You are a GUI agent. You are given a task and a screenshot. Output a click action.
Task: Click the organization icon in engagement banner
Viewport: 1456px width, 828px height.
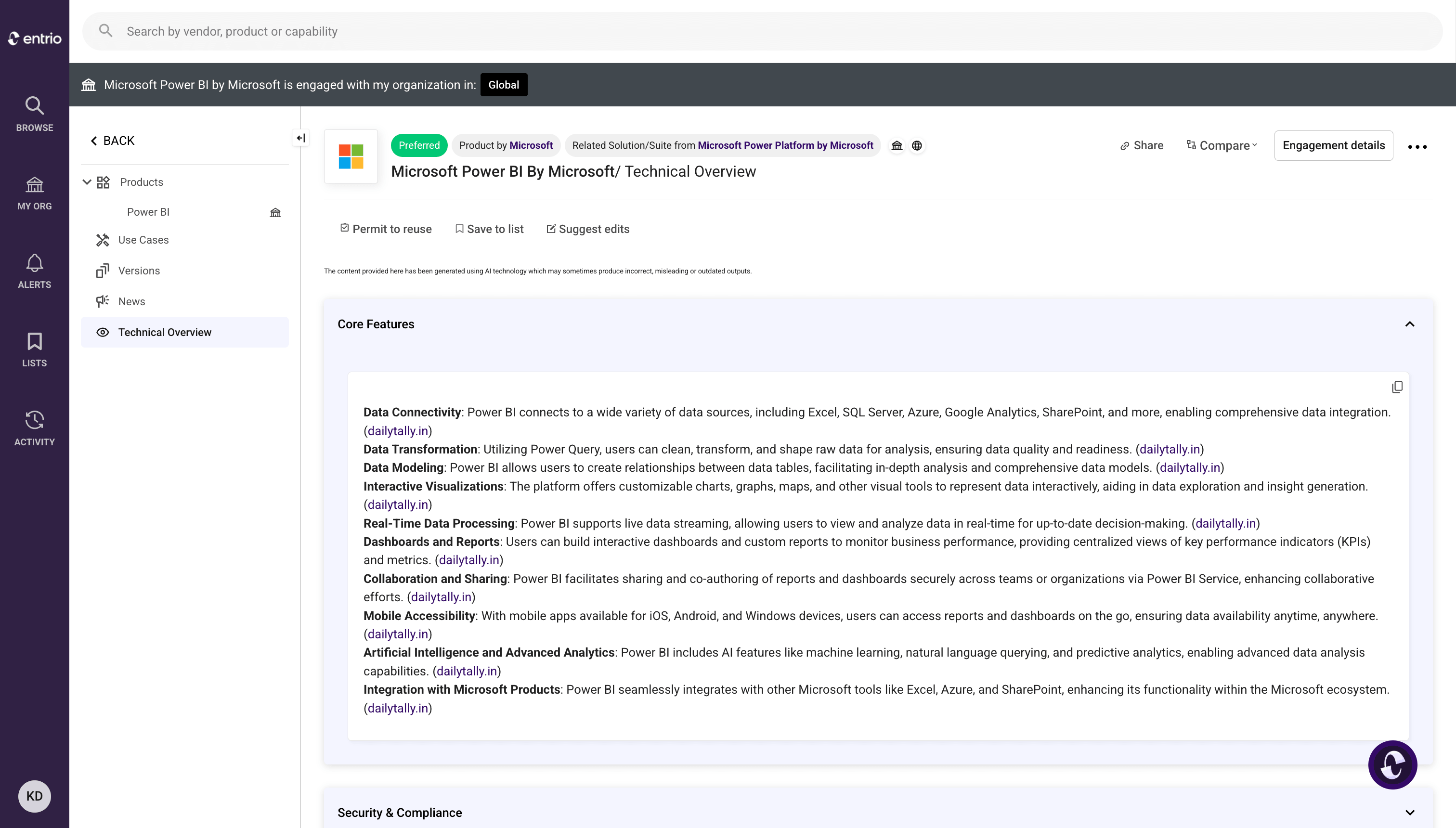tap(89, 85)
